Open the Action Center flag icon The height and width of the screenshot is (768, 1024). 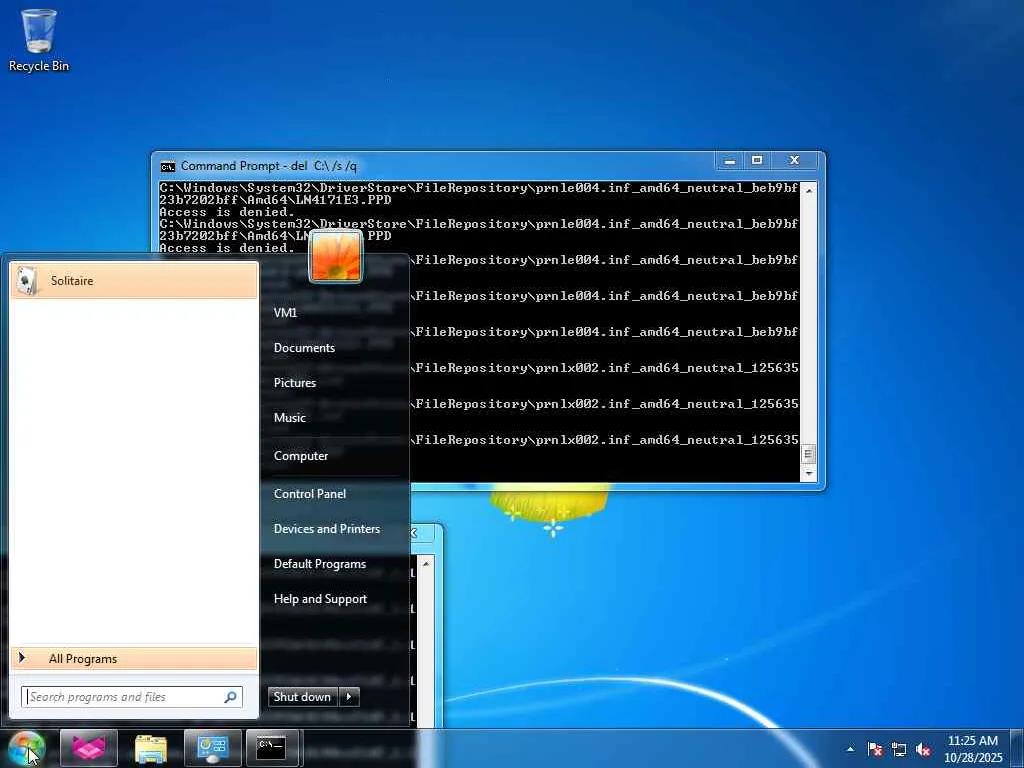[x=875, y=749]
